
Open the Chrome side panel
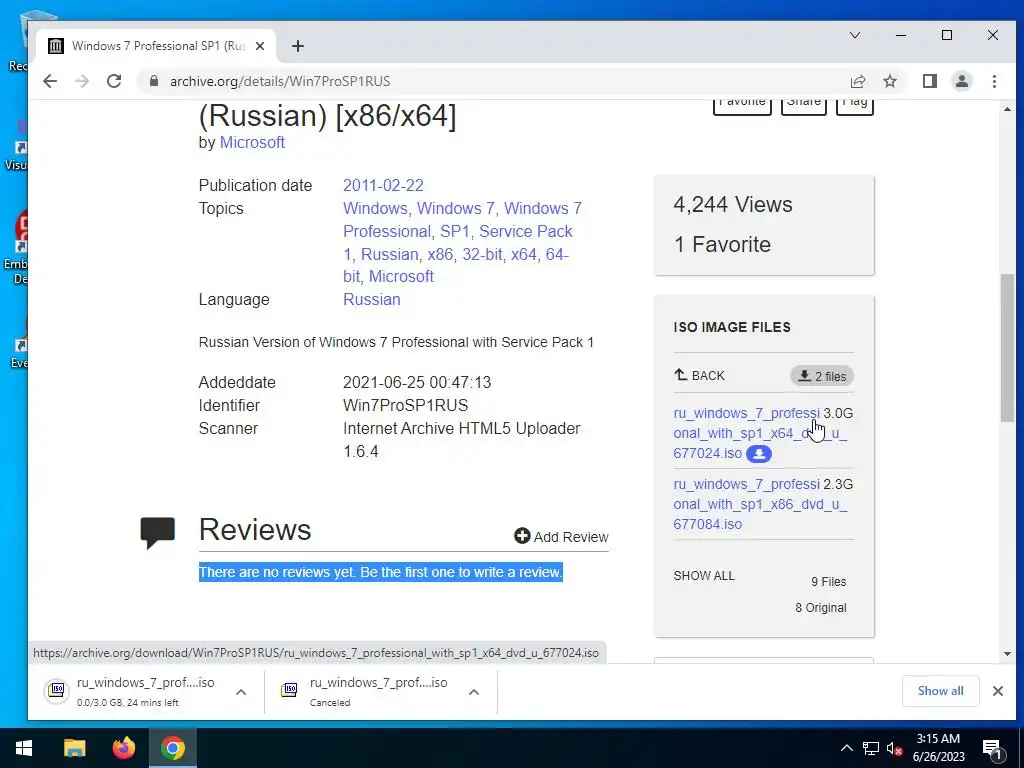(x=930, y=81)
